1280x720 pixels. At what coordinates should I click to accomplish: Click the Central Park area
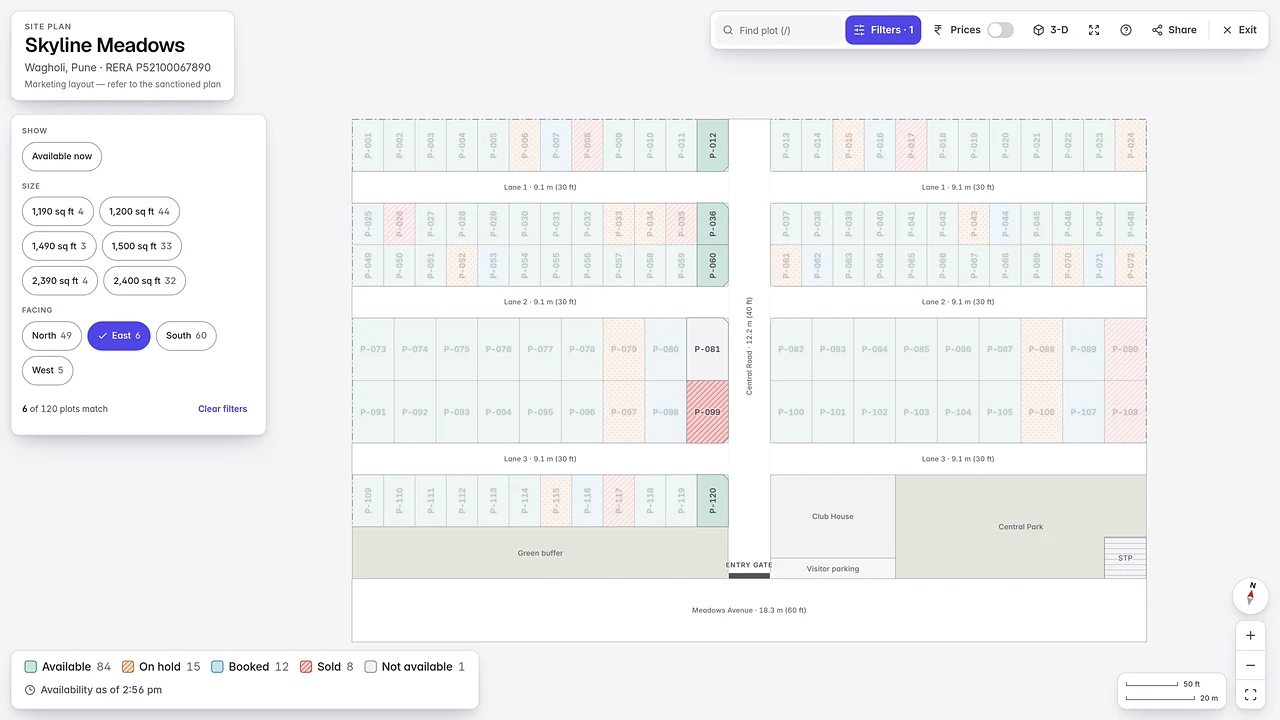pyautogui.click(x=1020, y=527)
